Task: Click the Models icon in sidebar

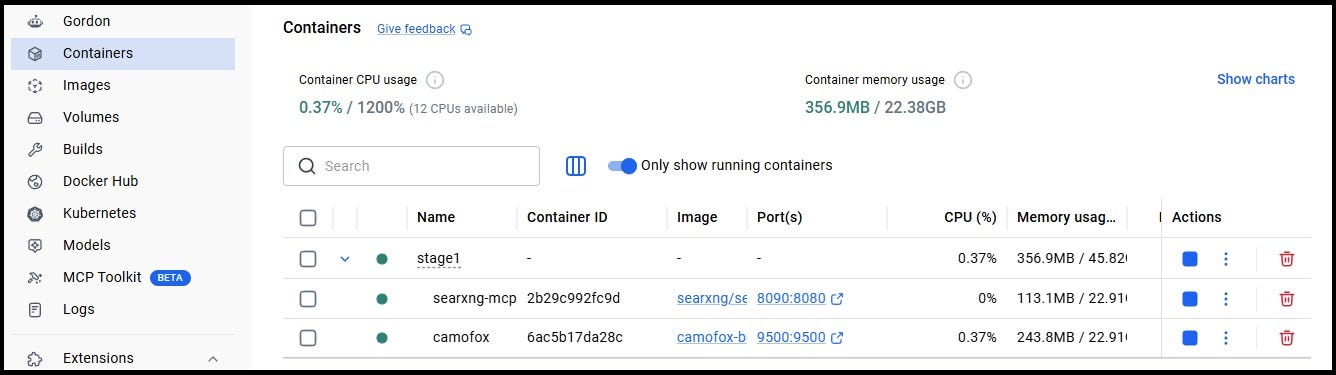Action: (x=35, y=245)
